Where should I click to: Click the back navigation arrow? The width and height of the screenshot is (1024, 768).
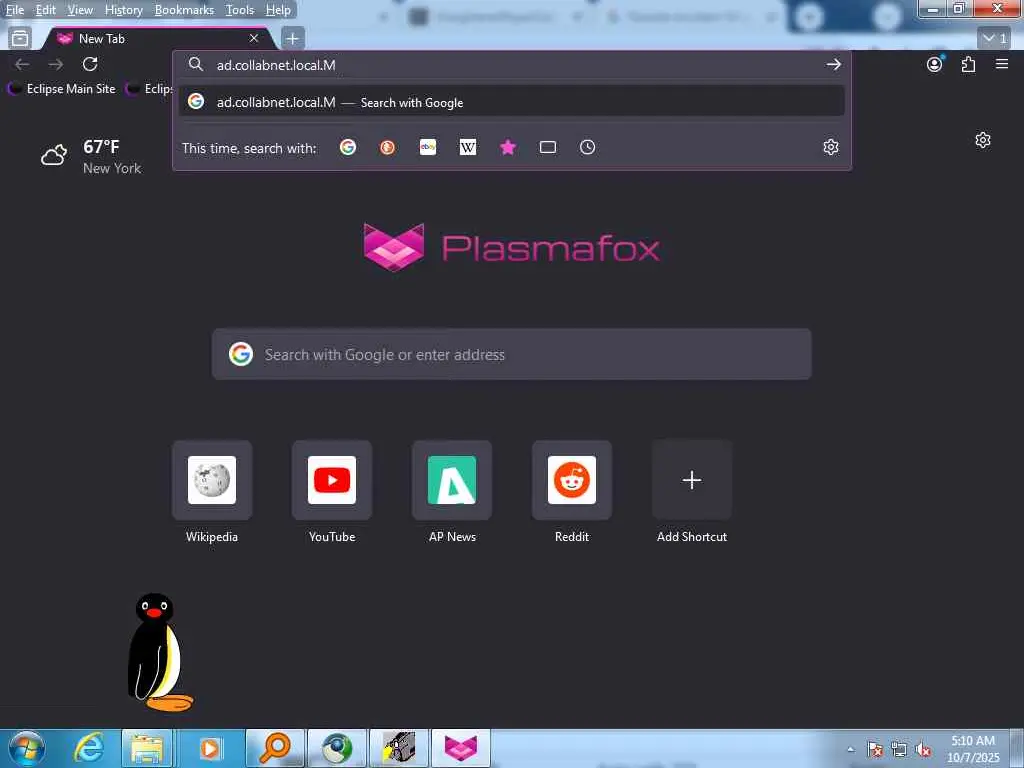point(22,64)
